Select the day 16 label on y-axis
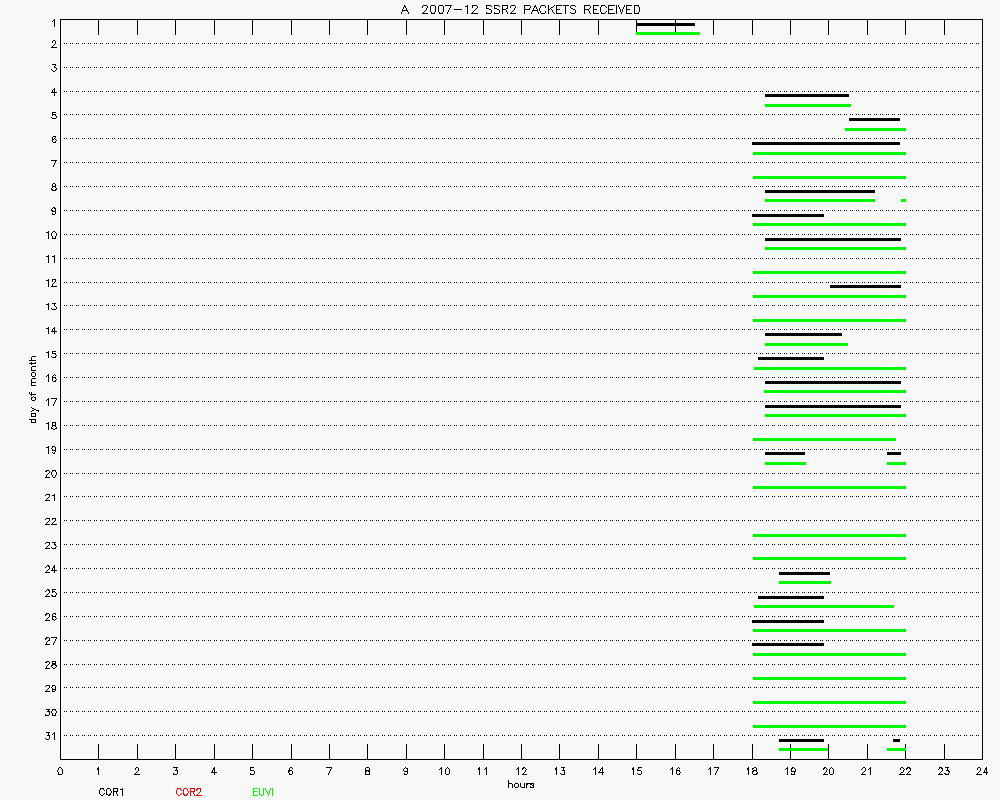Image resolution: width=1000 pixels, height=800 pixels. coord(50,378)
